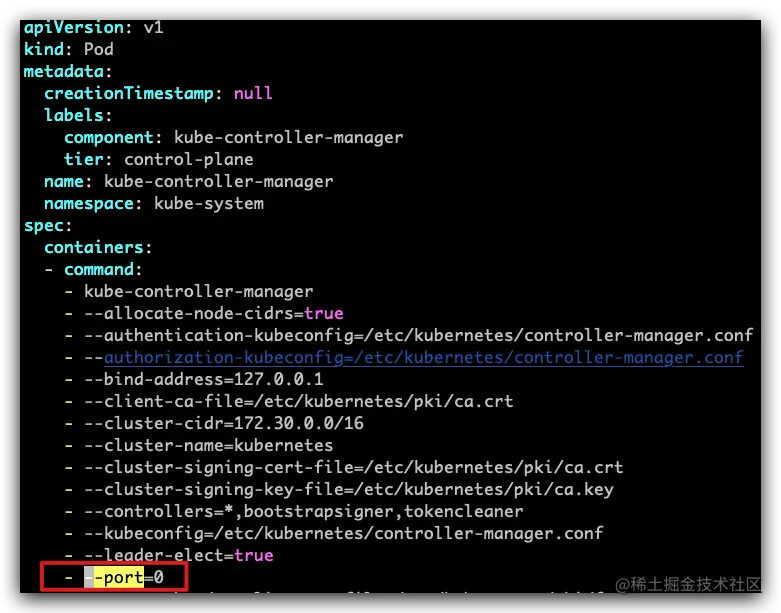781x613 pixels.
Task: Click the '--leader-elect=true' argument
Action: click(x=179, y=555)
